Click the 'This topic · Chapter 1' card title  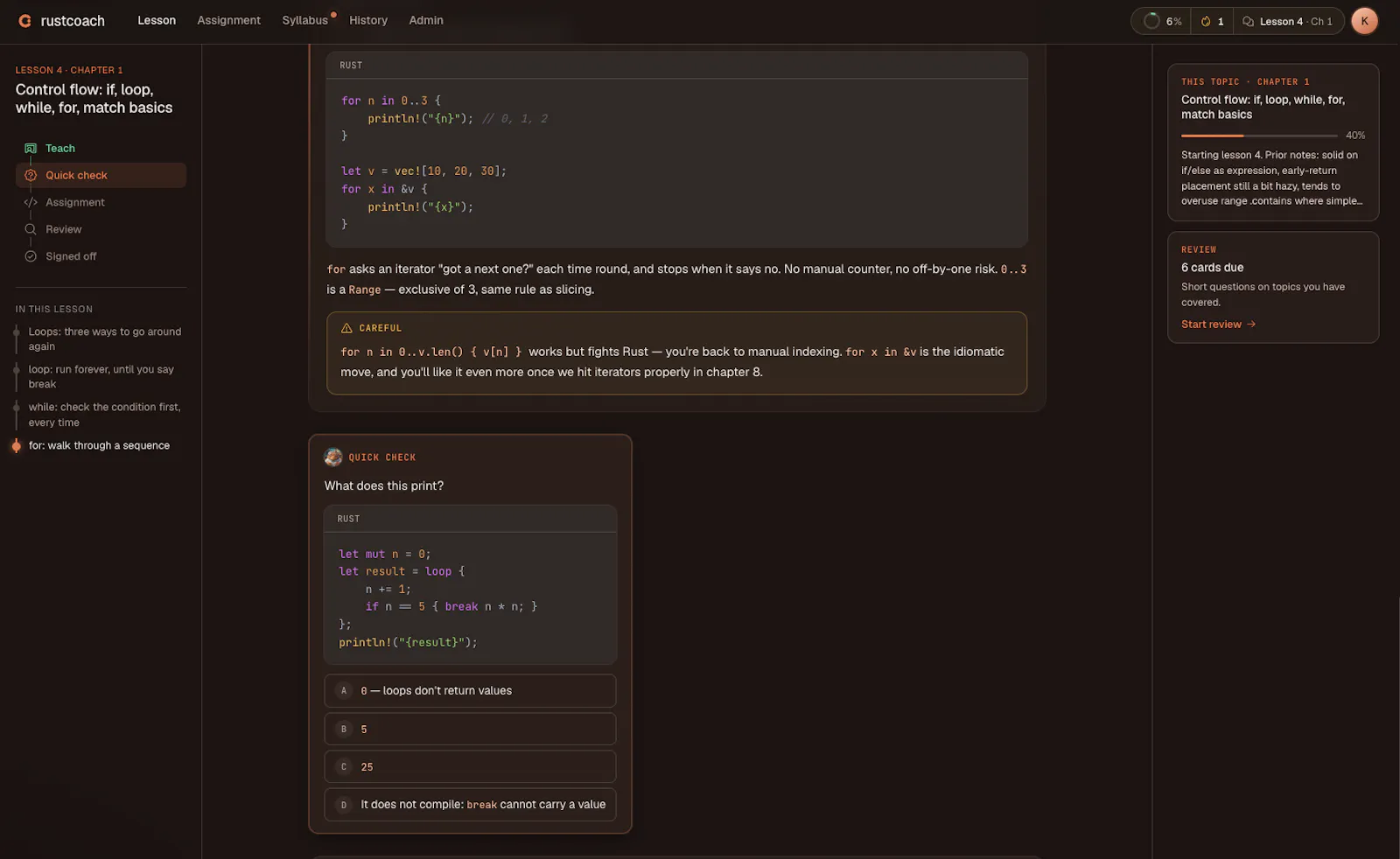coord(1263,107)
